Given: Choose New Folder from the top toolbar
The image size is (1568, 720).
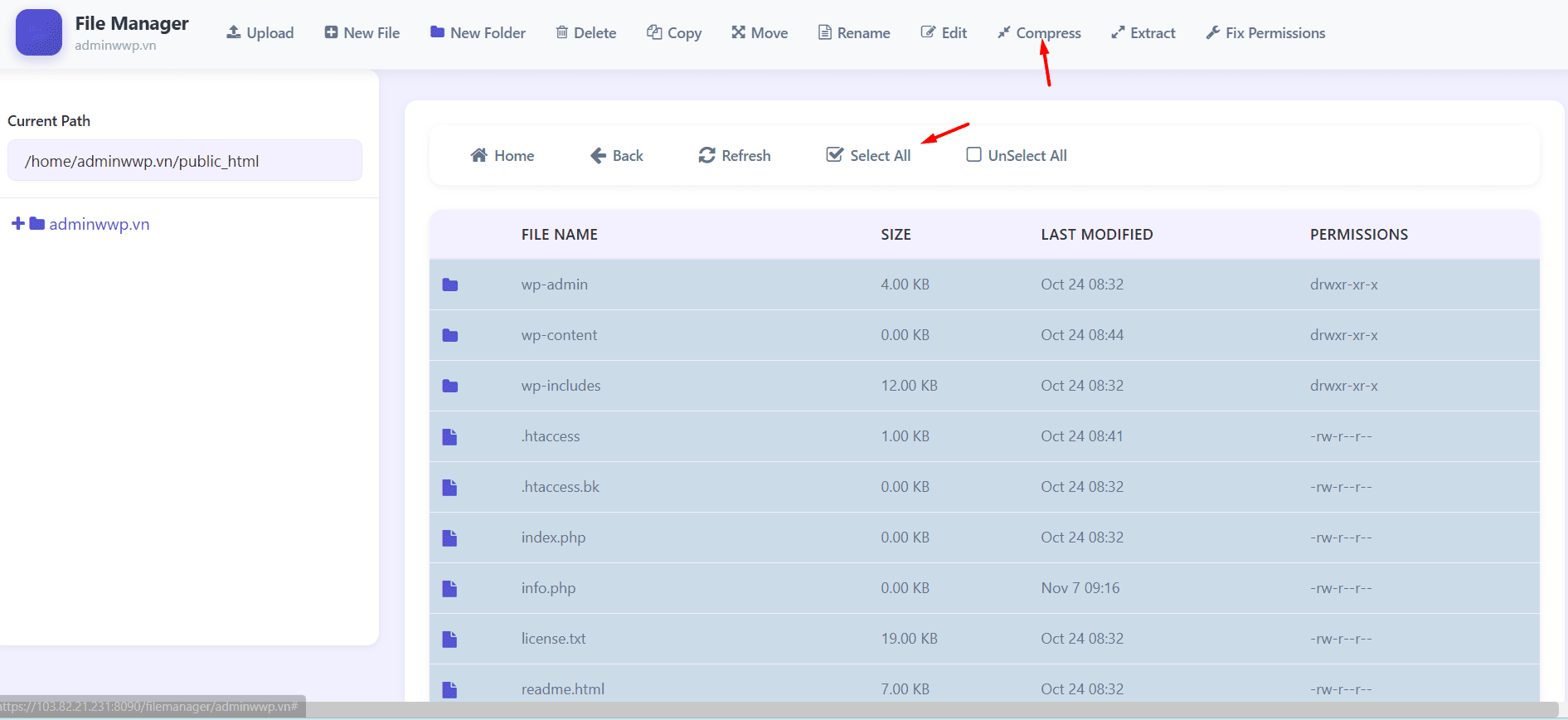Looking at the screenshot, I should click(x=478, y=32).
